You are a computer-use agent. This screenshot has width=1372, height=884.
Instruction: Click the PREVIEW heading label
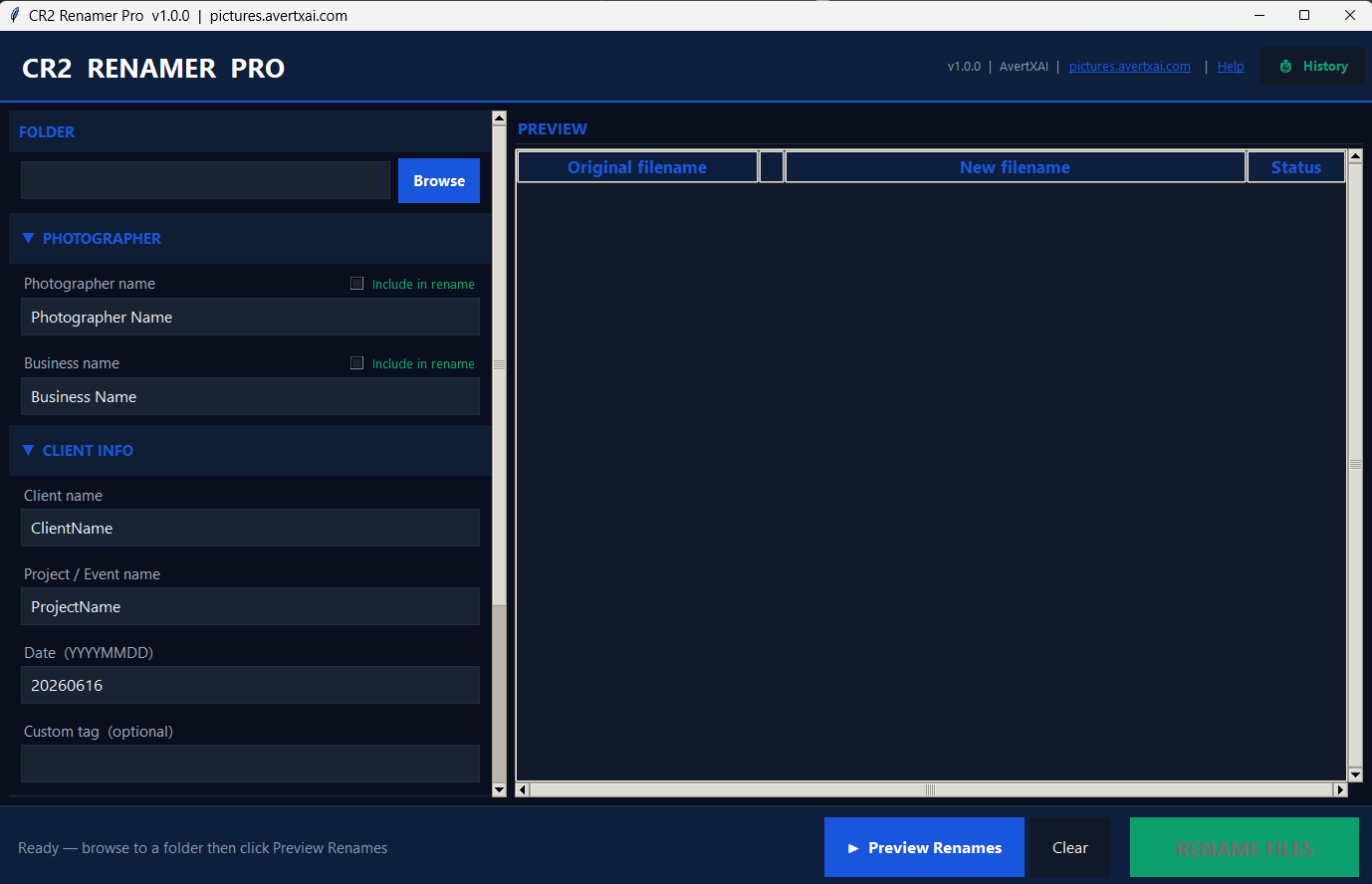[x=553, y=128]
